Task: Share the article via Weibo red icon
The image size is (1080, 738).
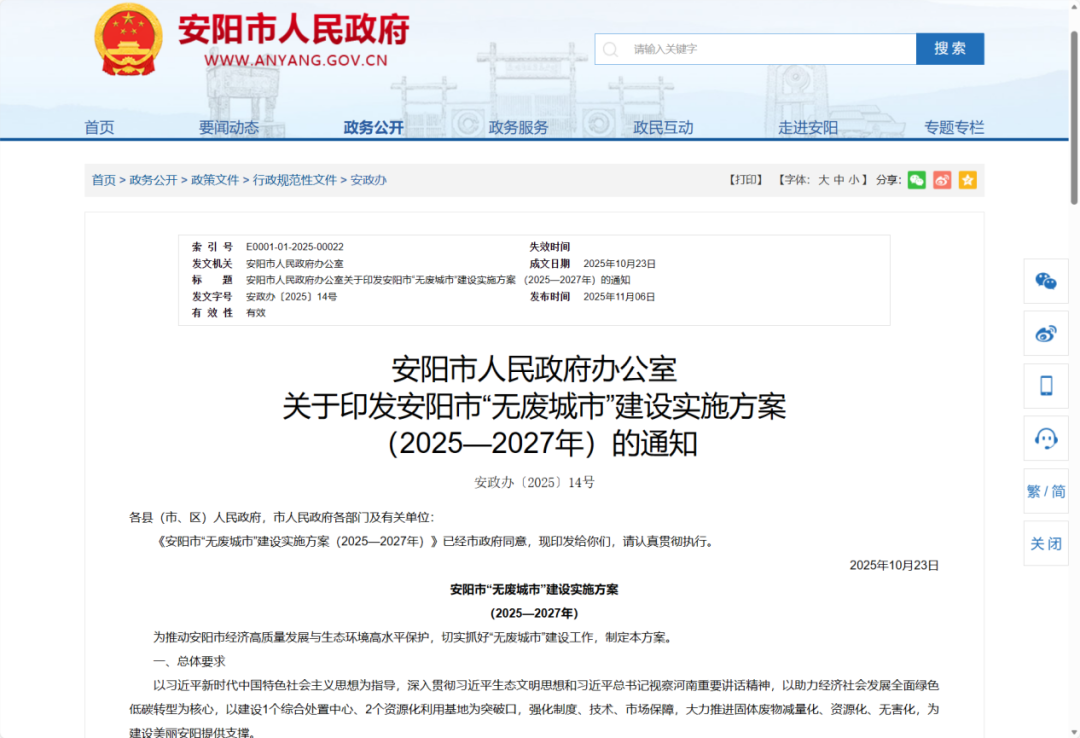Action: tap(941, 180)
